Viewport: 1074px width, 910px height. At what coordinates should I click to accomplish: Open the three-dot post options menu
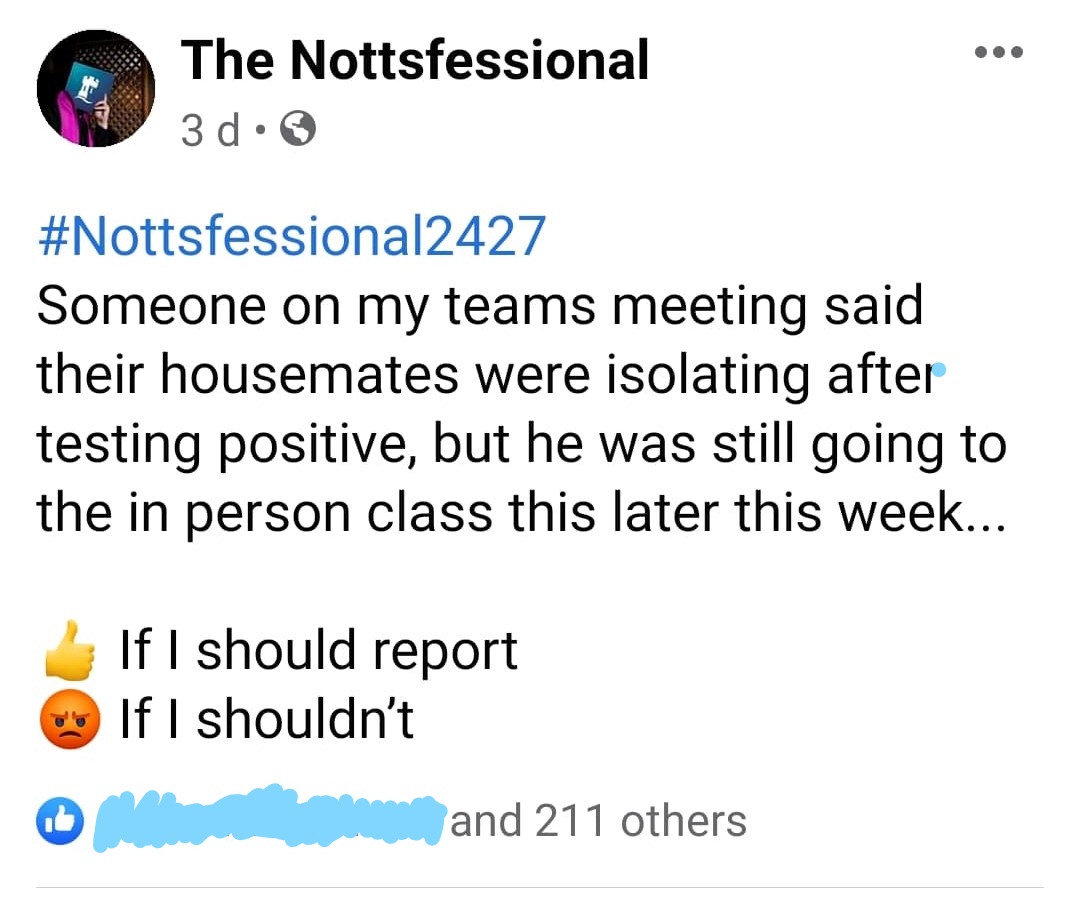tap(999, 52)
